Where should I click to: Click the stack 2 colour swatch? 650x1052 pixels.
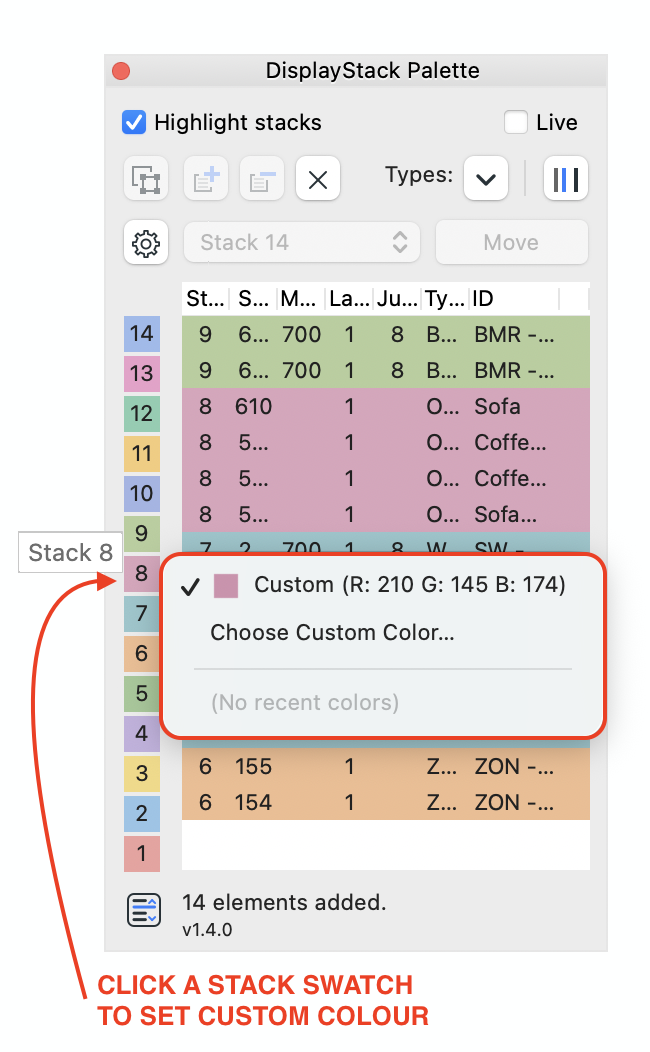point(142,813)
